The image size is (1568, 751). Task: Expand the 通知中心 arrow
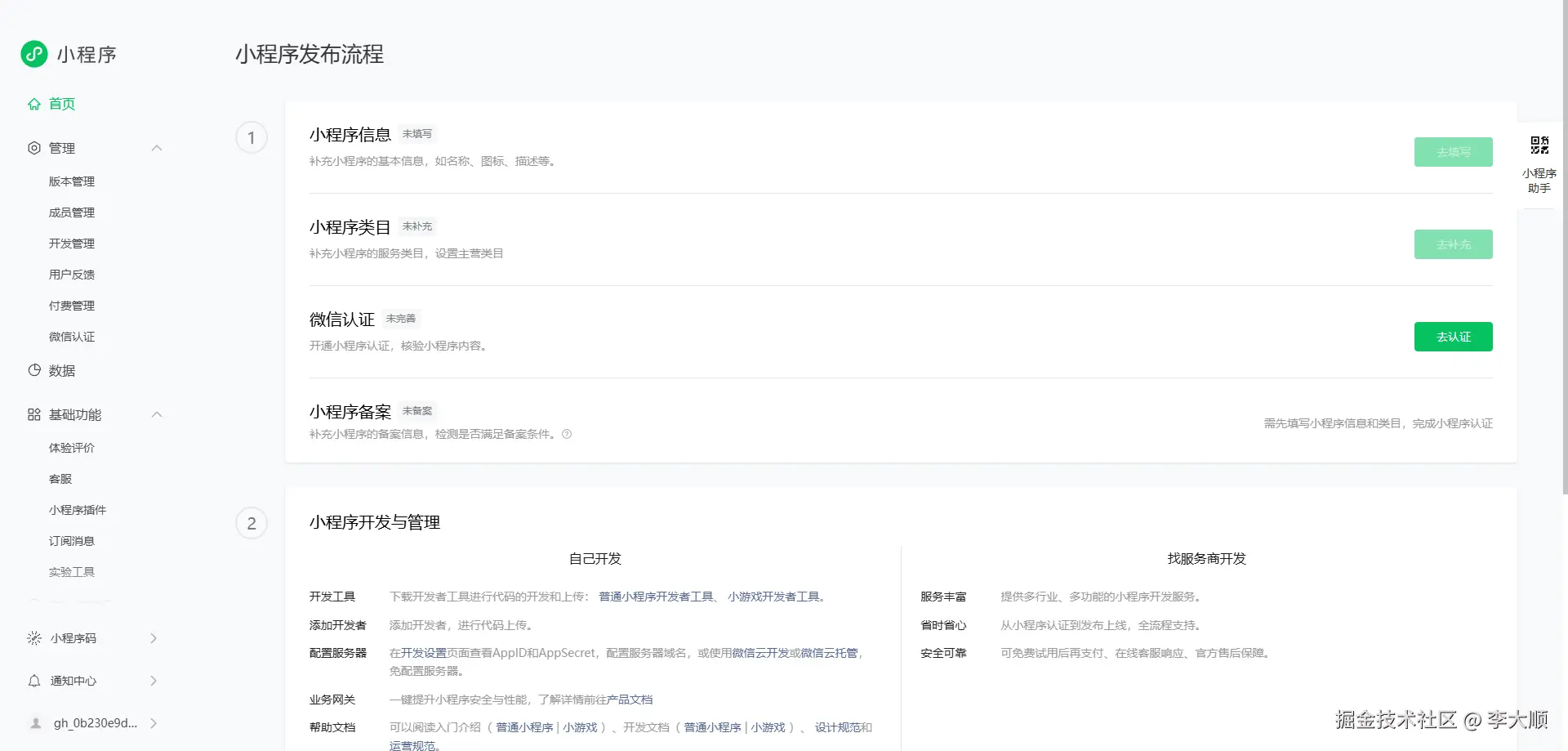(154, 681)
